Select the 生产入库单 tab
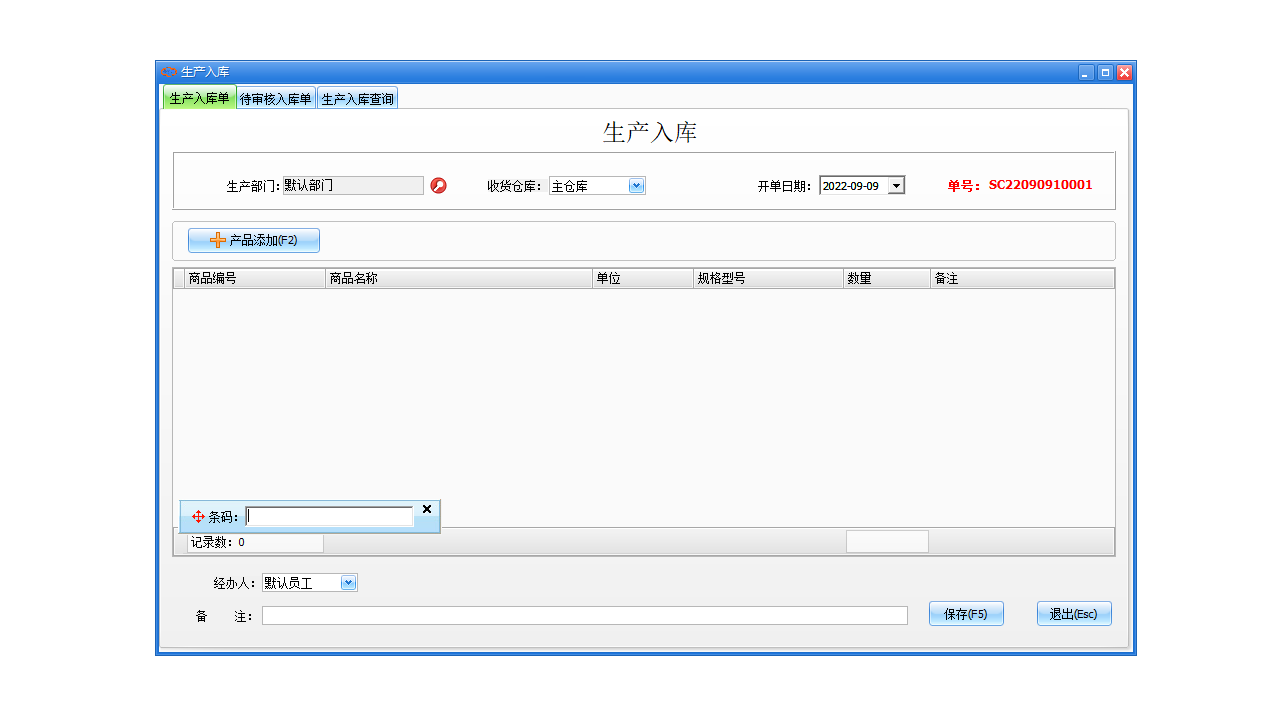This screenshot has width=1280, height=720. [x=200, y=97]
